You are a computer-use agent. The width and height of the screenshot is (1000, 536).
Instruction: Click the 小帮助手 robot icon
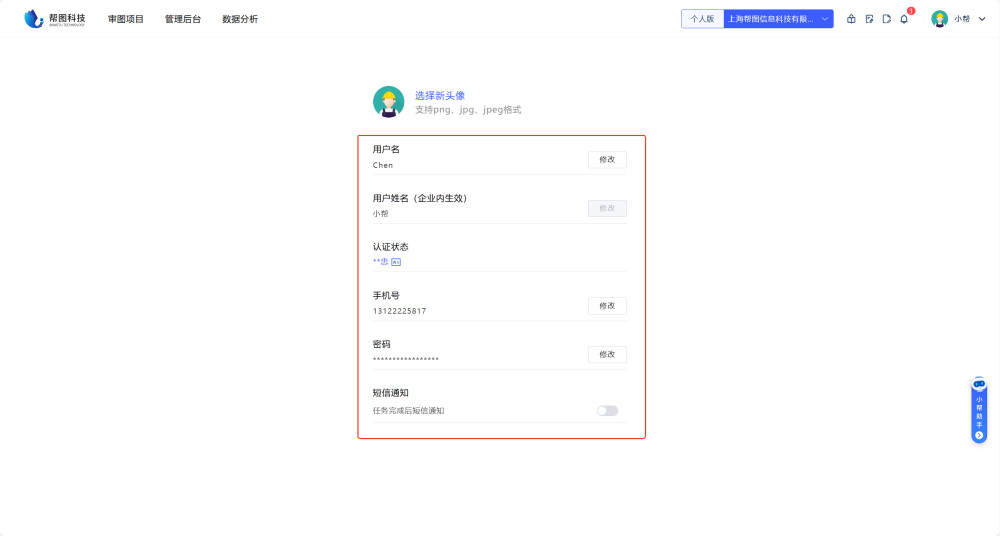click(x=979, y=384)
